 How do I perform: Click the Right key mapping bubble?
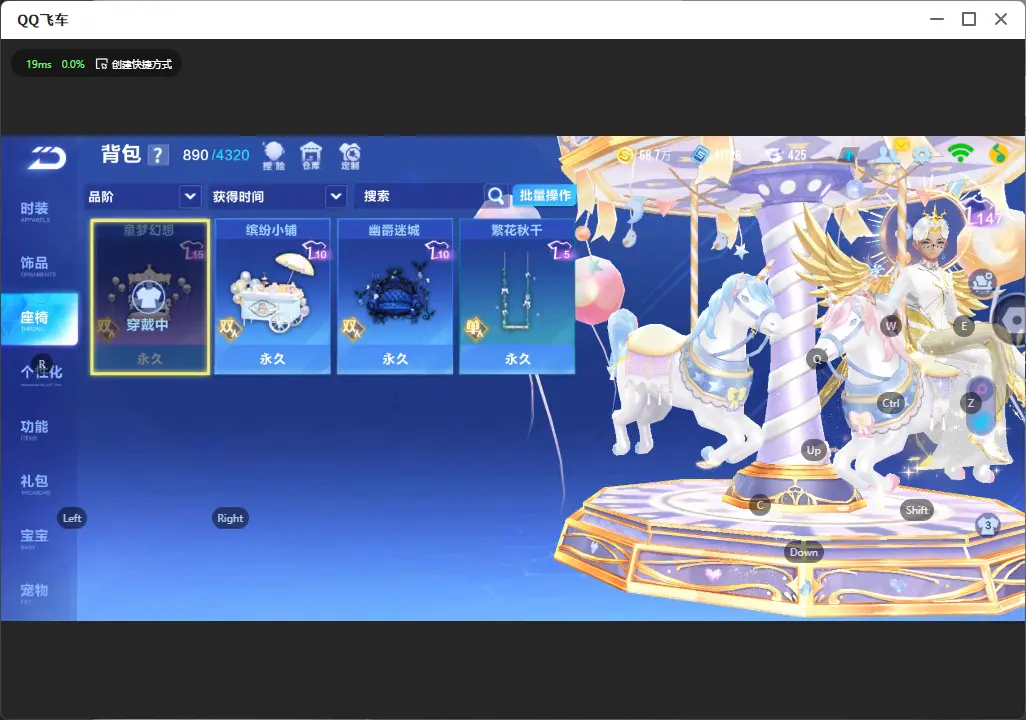click(x=230, y=518)
